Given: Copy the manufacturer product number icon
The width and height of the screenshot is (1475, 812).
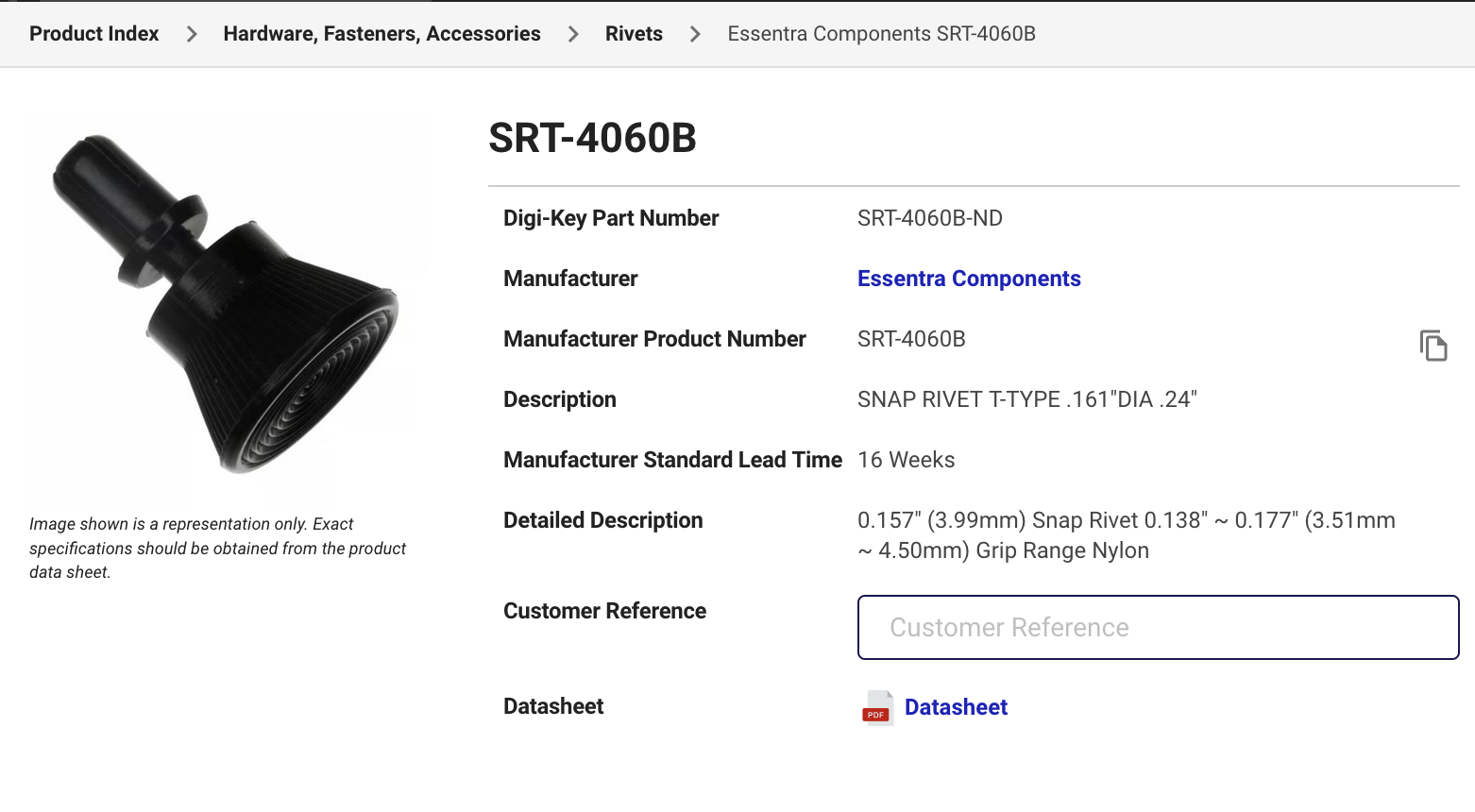Looking at the screenshot, I should point(1433,346).
